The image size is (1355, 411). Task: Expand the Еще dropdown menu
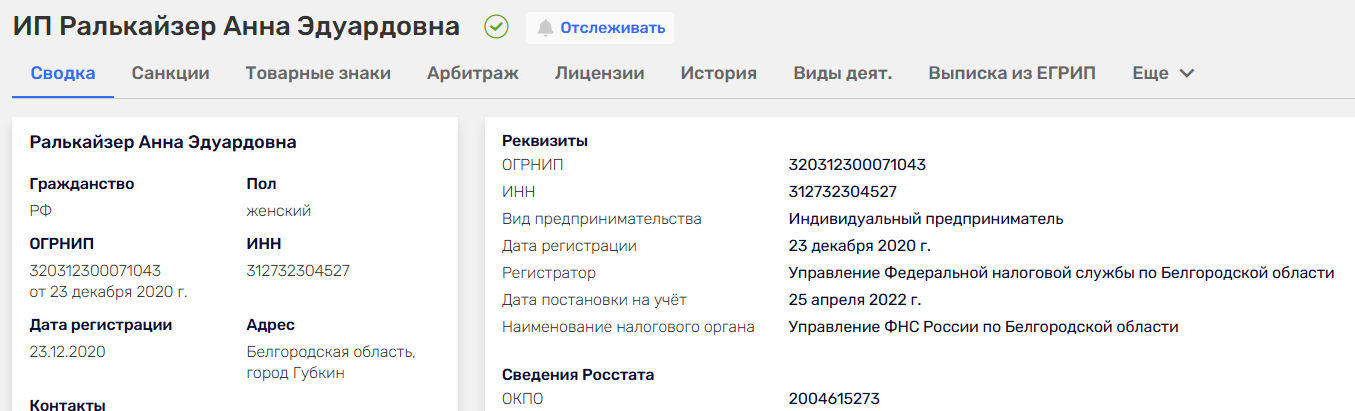point(1163,73)
